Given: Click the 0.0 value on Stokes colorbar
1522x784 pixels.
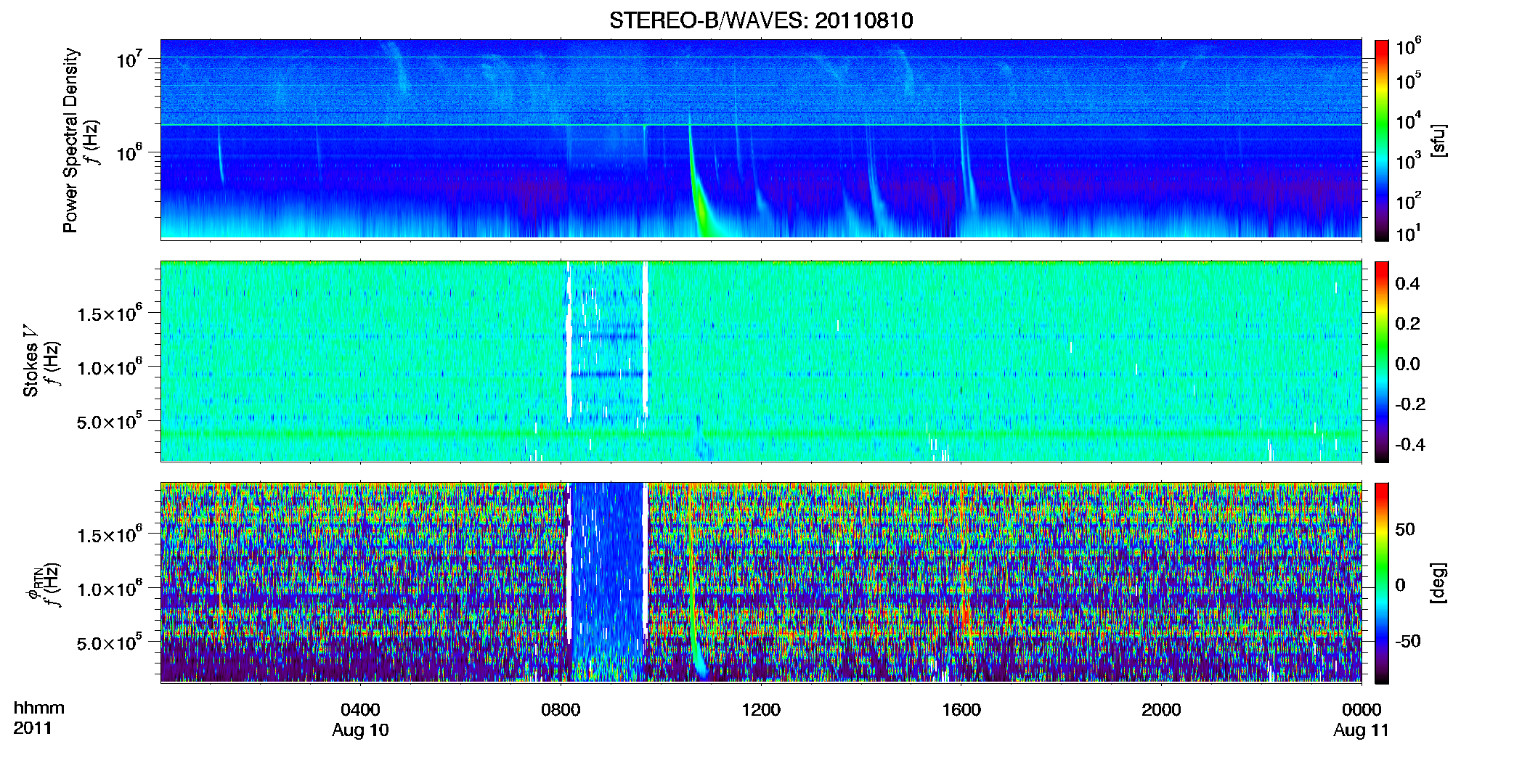Looking at the screenshot, I should (x=1407, y=364).
